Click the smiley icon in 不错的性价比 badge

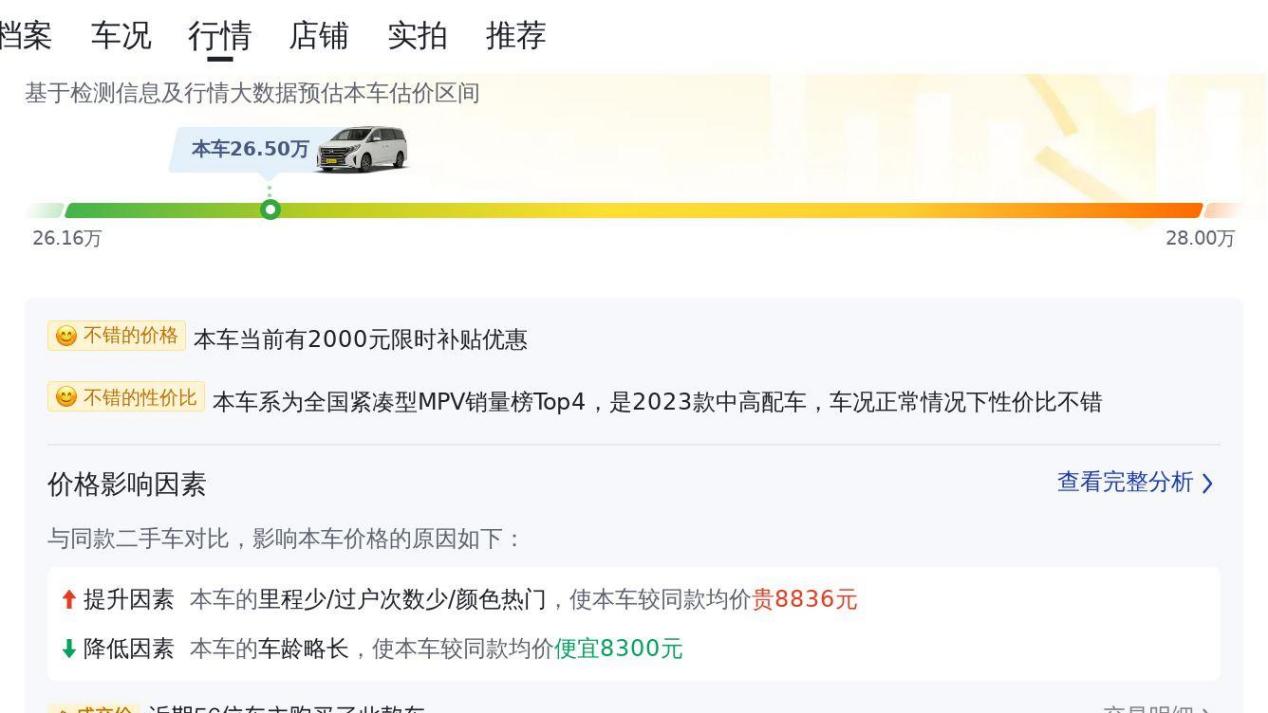tap(66, 398)
